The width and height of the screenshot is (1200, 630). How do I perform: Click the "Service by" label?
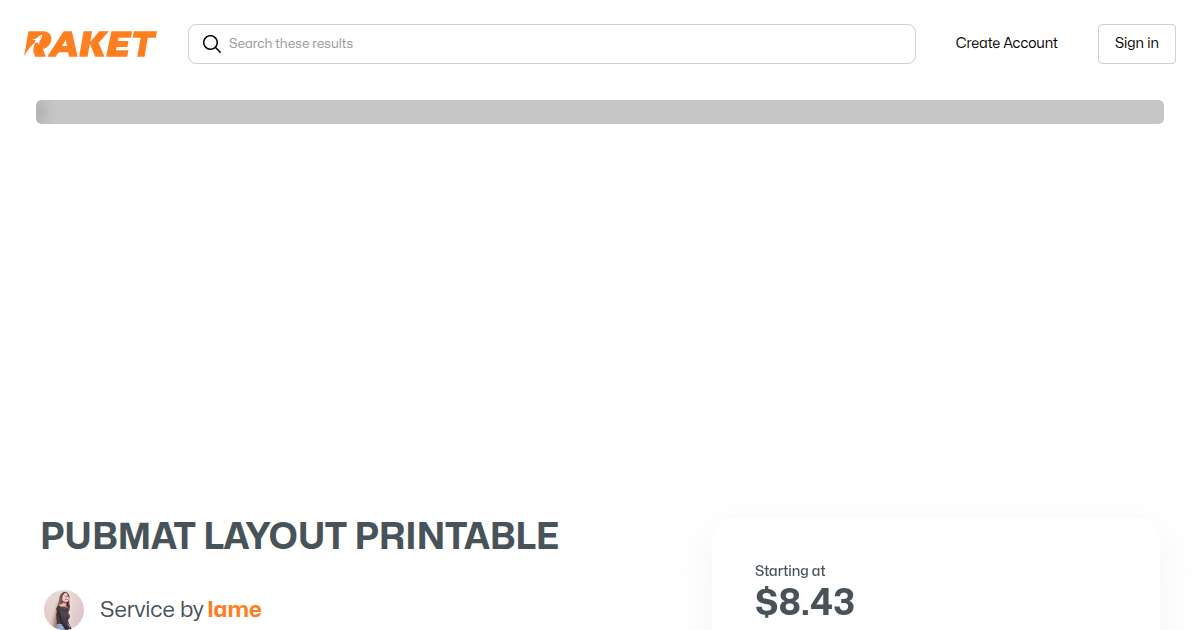click(x=151, y=609)
